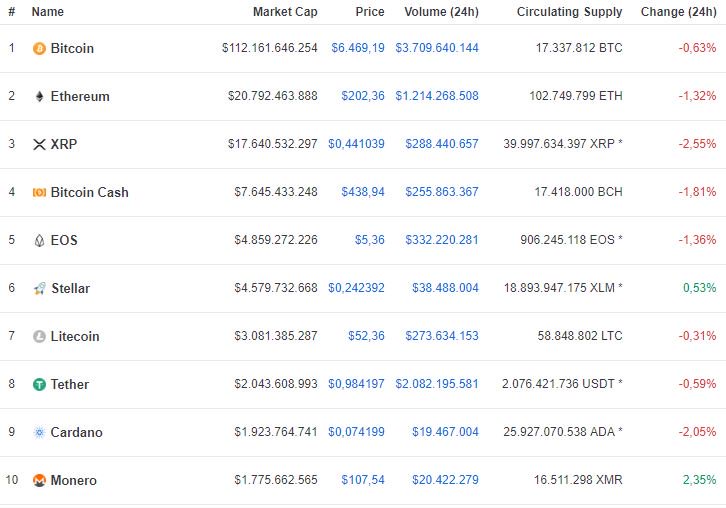
Task: Click supply 17.337.812 BTC
Action: [x=579, y=48]
